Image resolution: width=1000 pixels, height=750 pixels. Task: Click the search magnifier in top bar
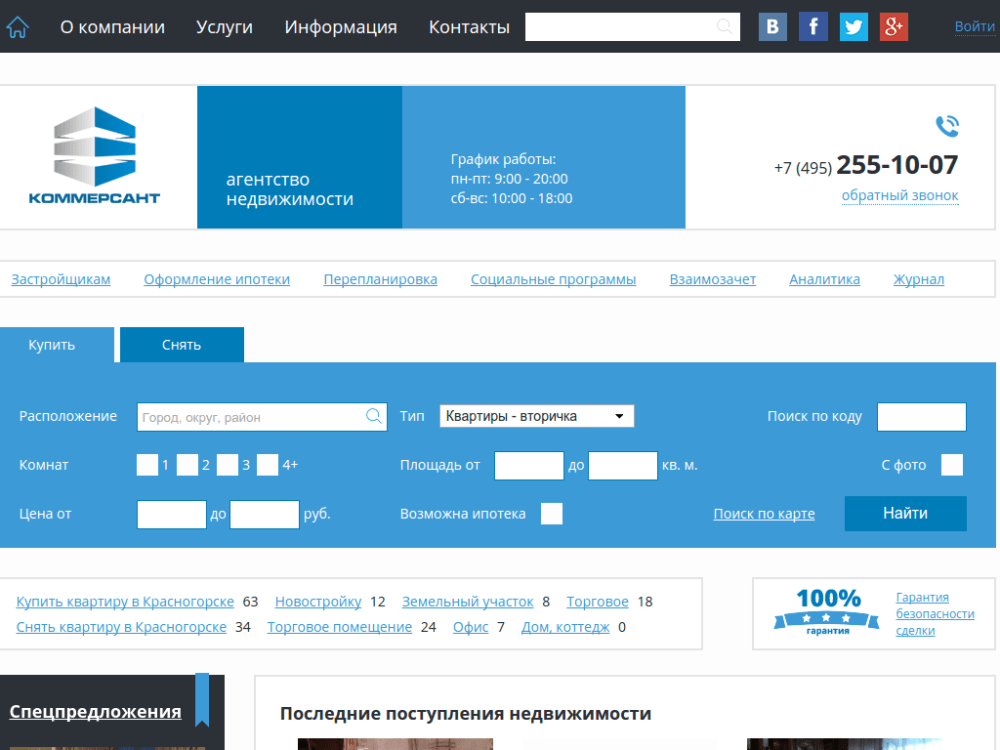pyautogui.click(x=724, y=26)
